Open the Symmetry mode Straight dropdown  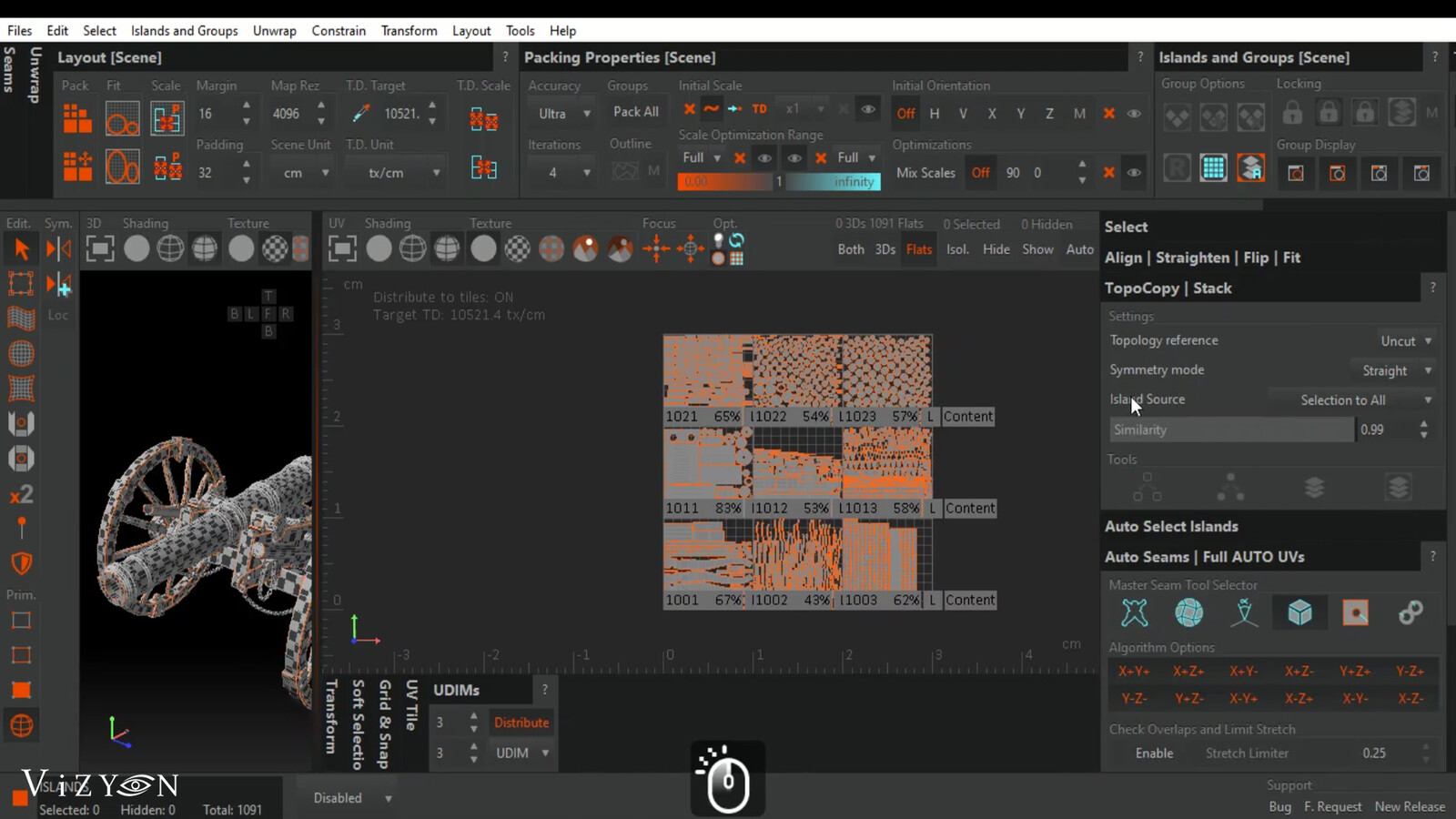(1397, 370)
